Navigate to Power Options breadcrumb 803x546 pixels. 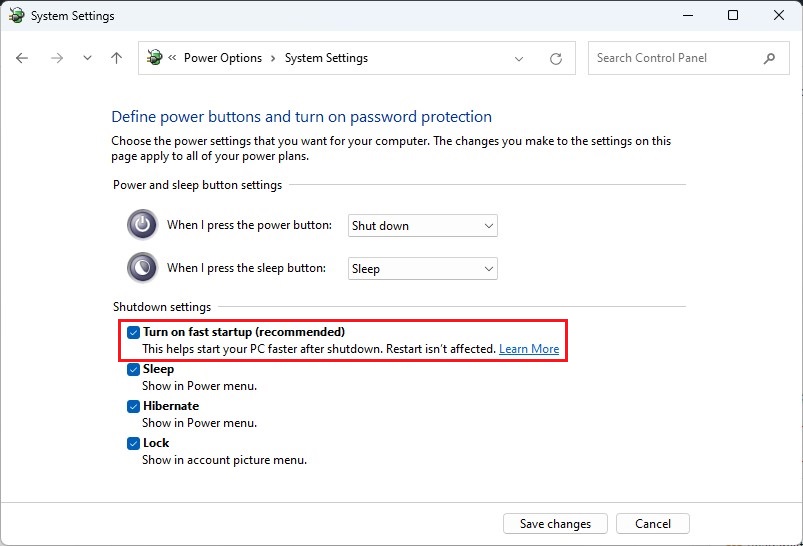(223, 58)
